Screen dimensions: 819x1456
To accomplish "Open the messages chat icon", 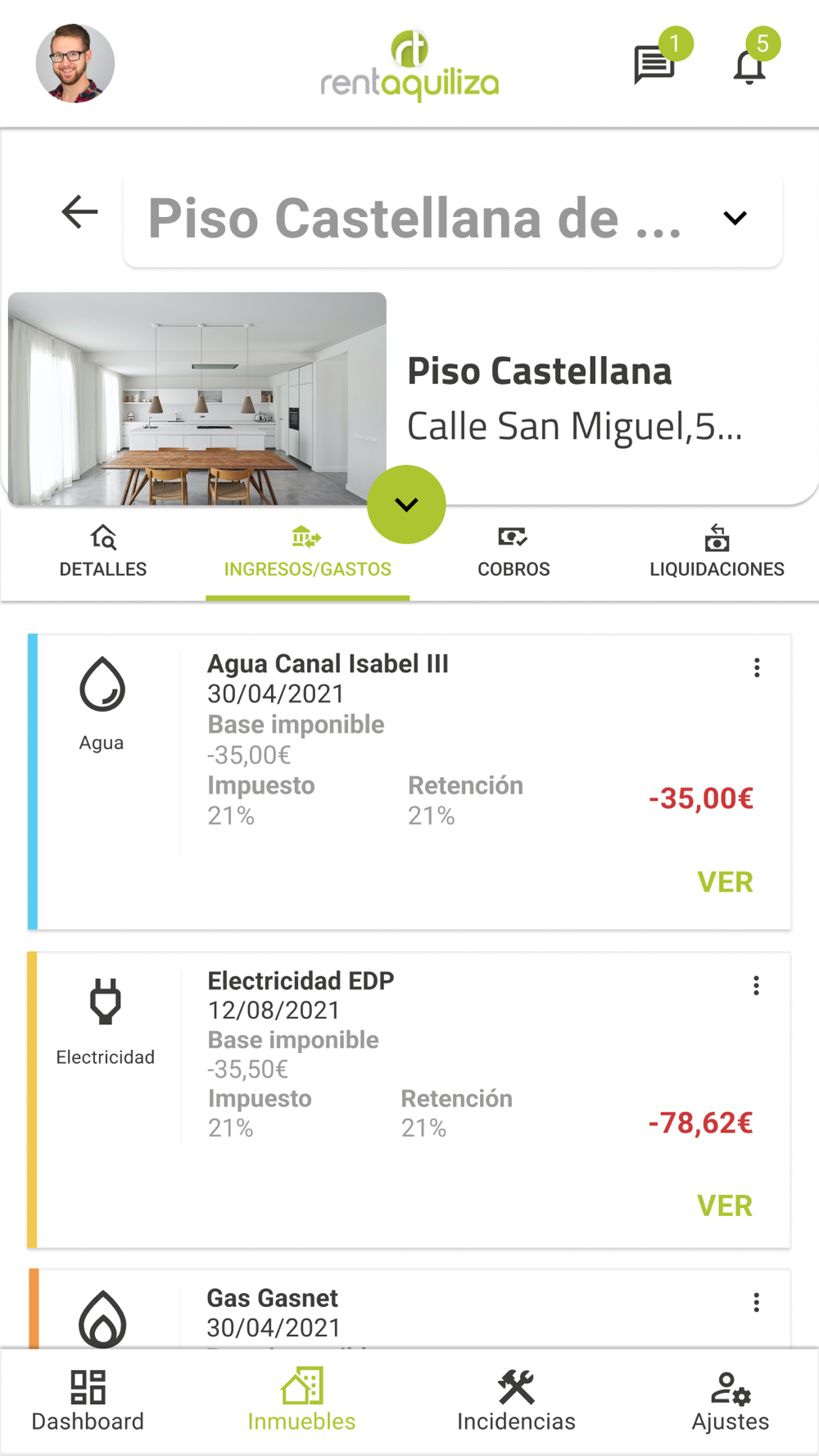I will pyautogui.click(x=654, y=65).
